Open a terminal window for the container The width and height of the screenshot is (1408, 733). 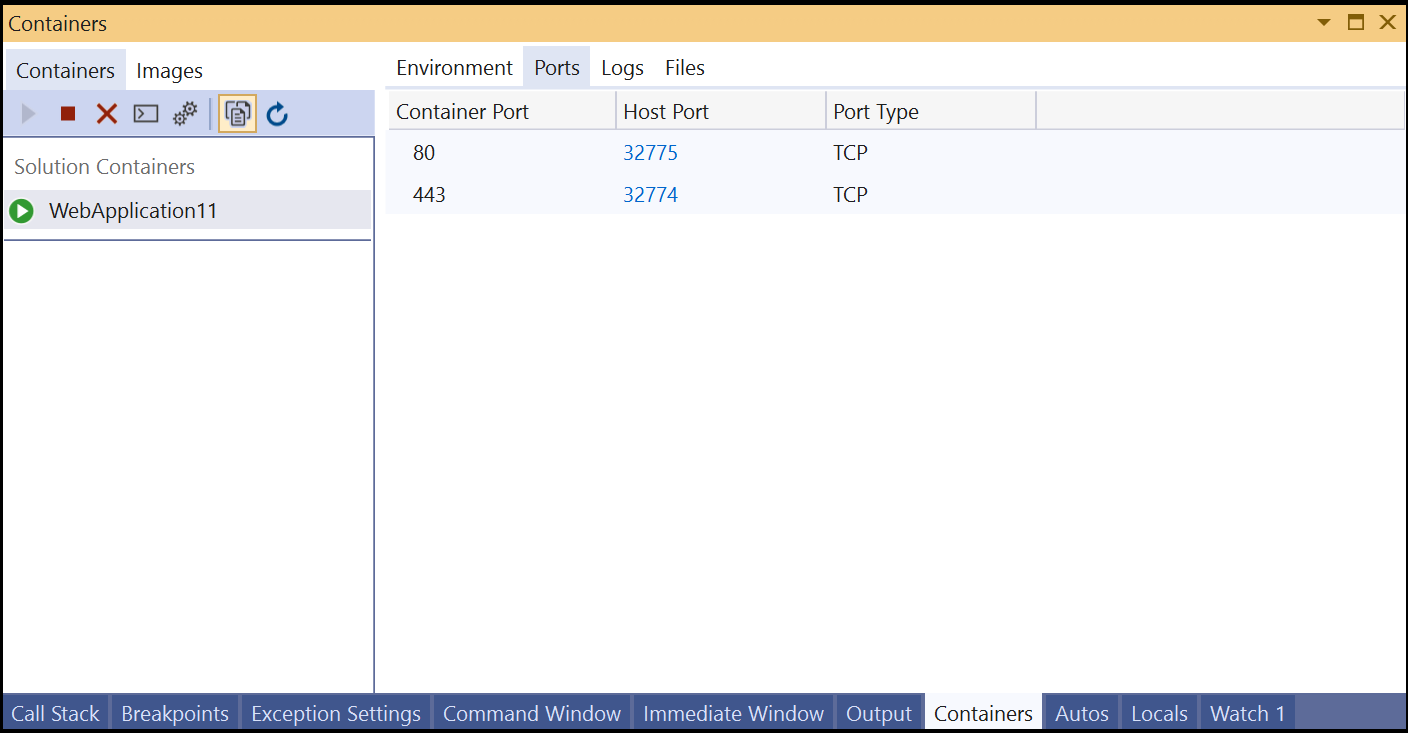pos(145,113)
